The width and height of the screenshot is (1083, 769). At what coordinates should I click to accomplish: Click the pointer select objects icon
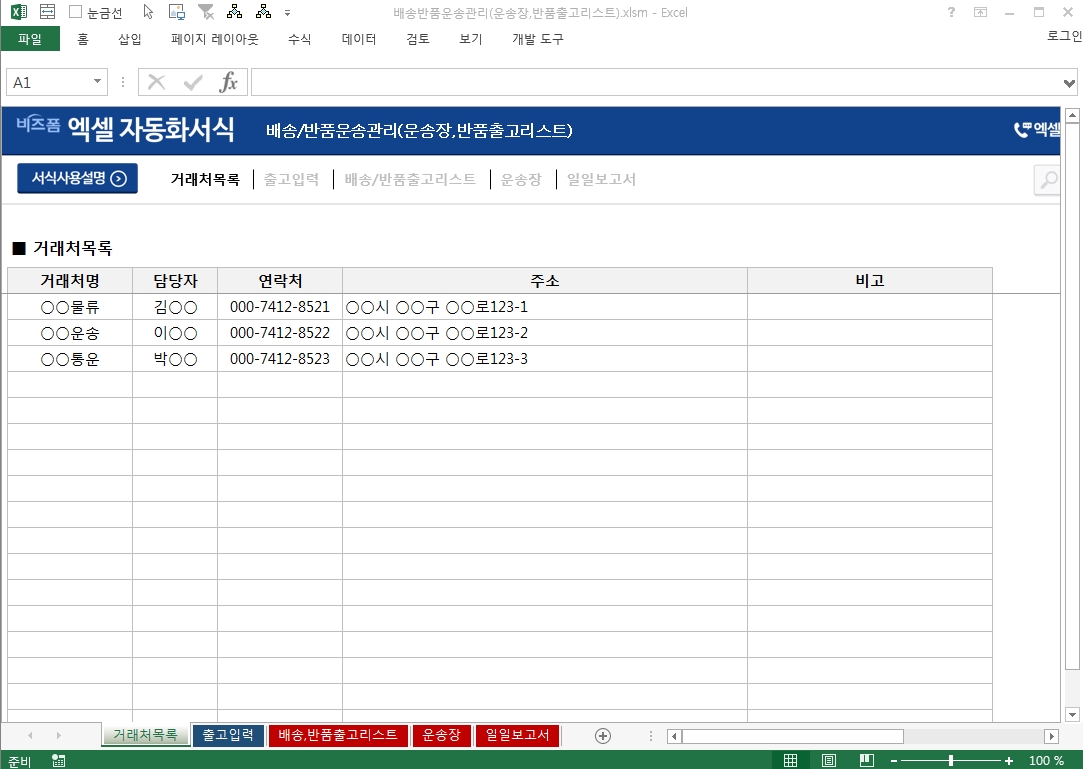[x=148, y=12]
